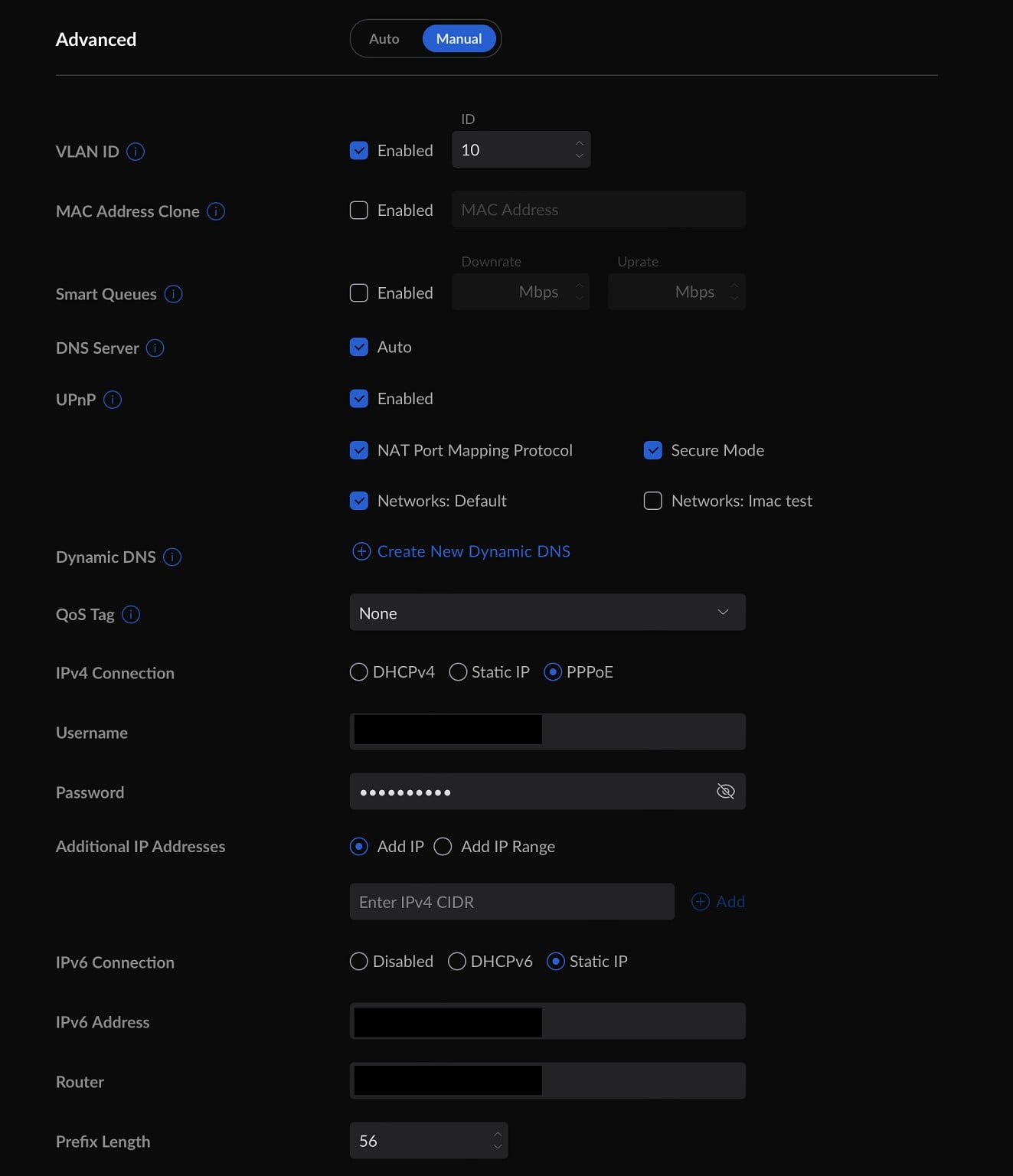Click the Enter IPv4 CIDR input field
This screenshot has height=1176, width=1013.
pyautogui.click(x=511, y=902)
